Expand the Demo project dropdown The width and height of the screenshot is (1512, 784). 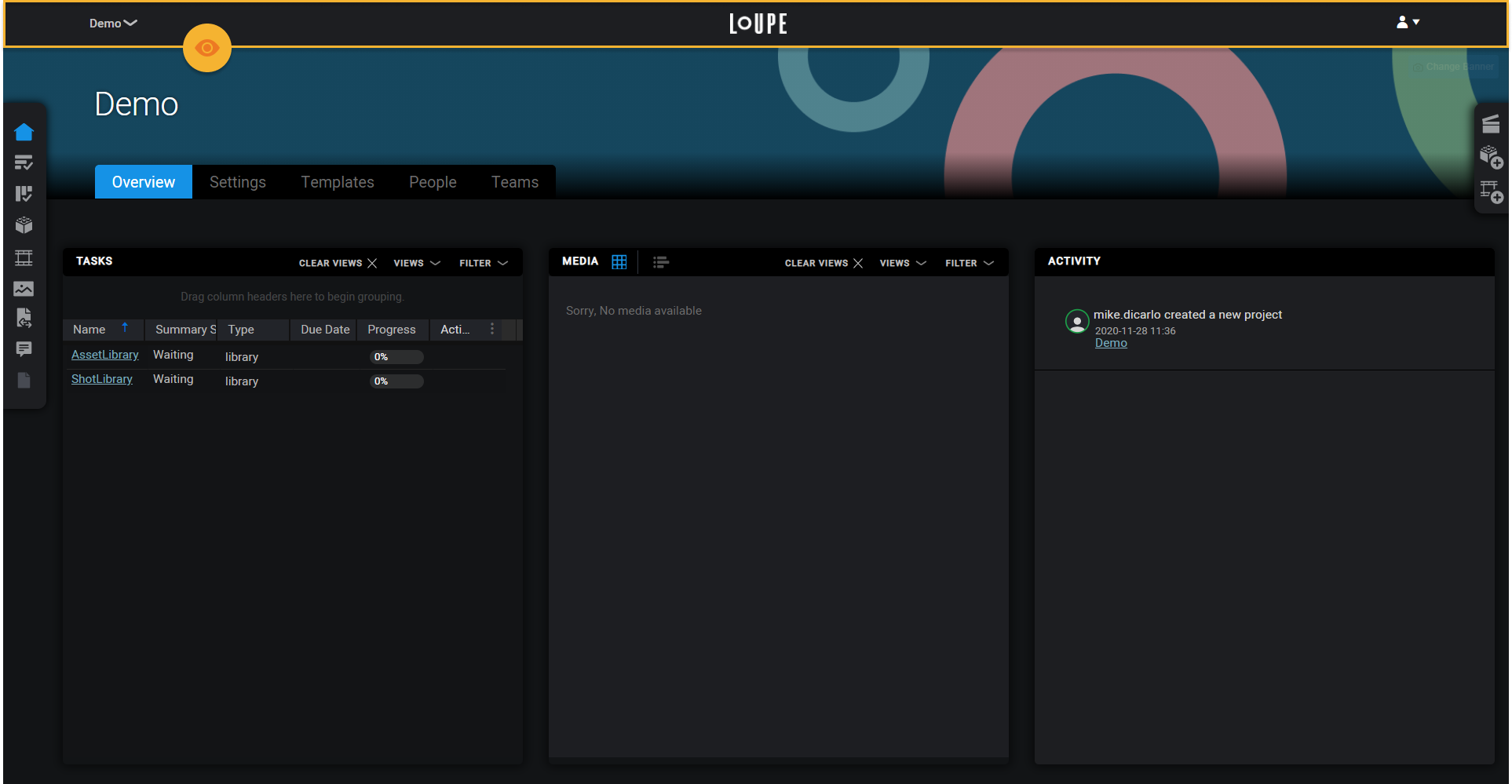point(113,24)
